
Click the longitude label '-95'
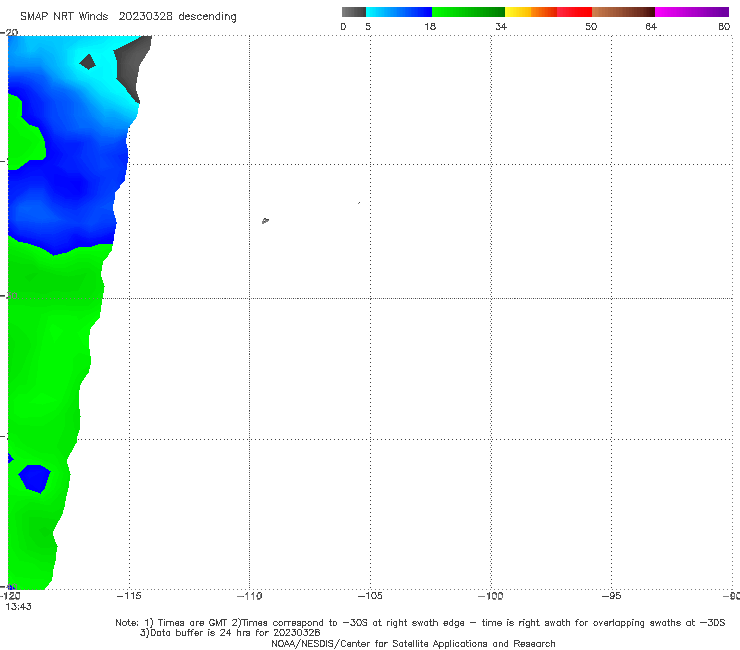pos(612,596)
